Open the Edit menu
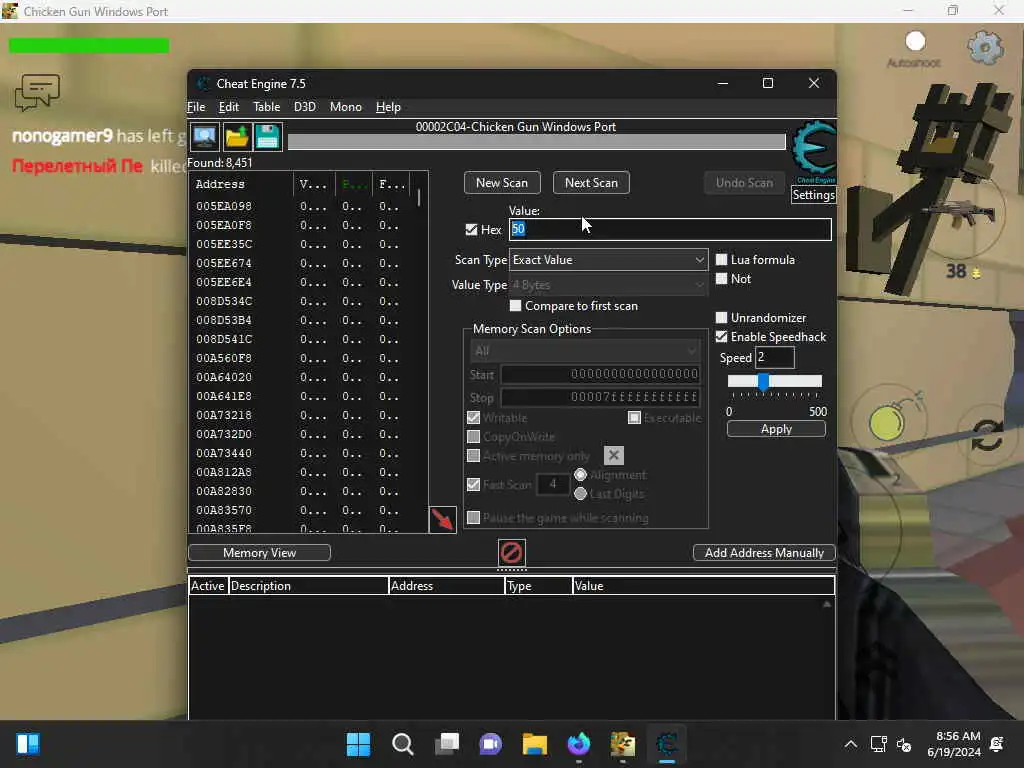1024x768 pixels. (x=229, y=106)
